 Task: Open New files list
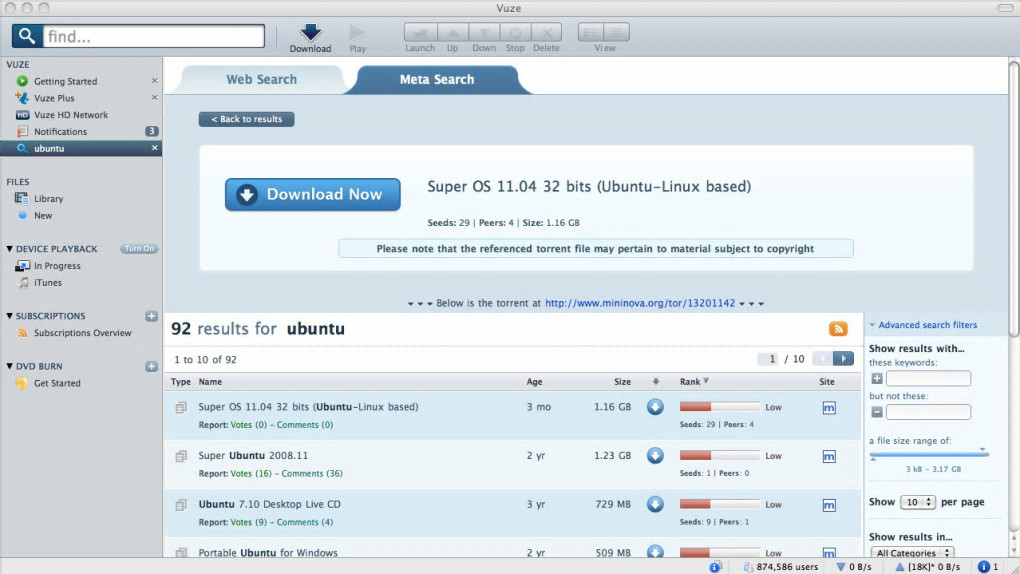point(43,215)
